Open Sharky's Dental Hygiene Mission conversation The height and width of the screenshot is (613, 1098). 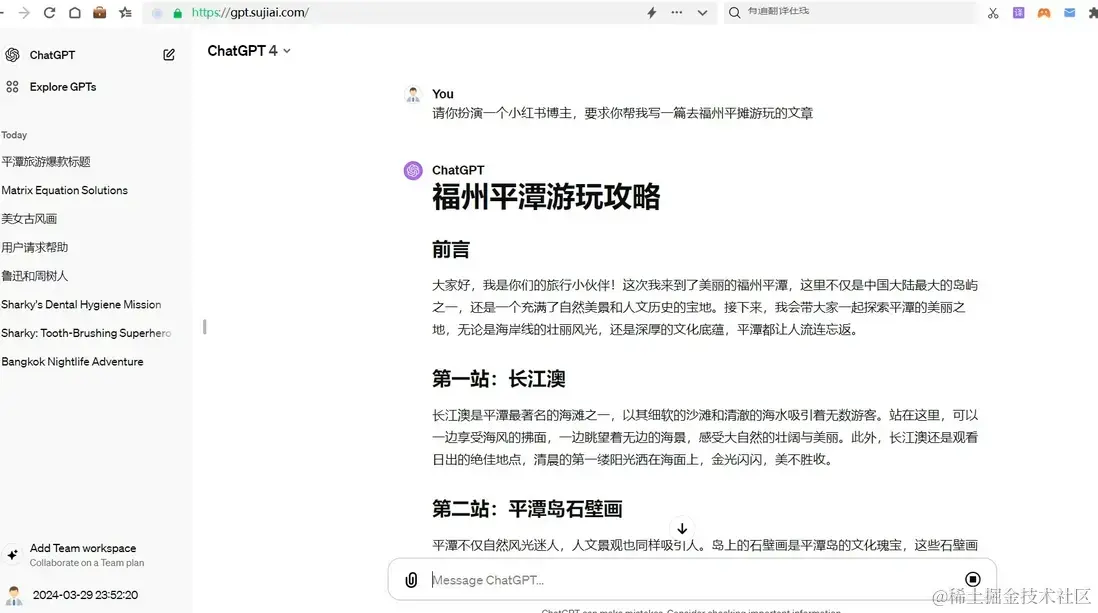click(81, 304)
